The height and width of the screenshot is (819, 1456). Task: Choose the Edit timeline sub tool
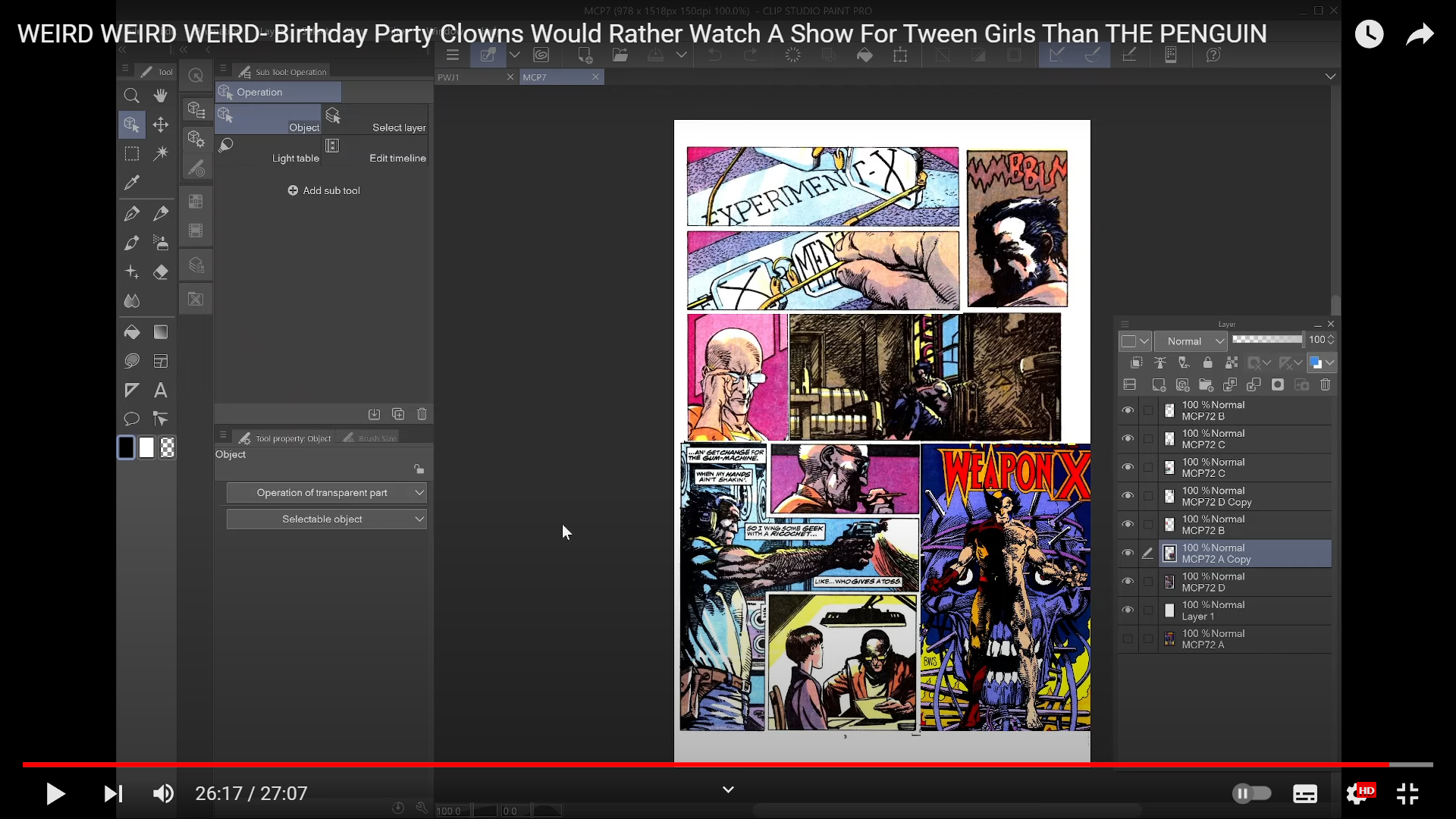coord(375,150)
